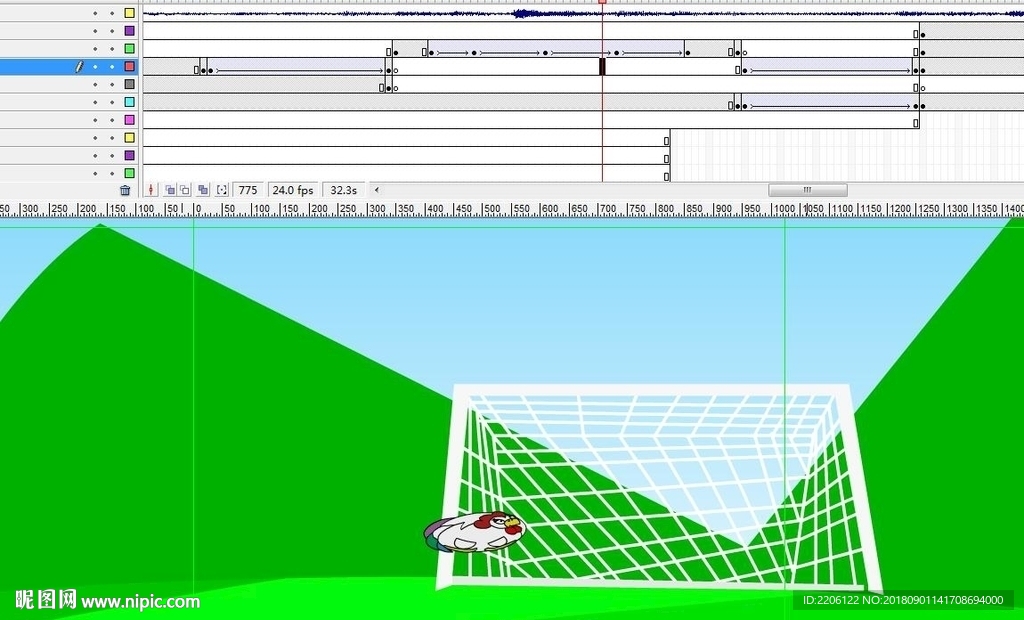1024x620 pixels.
Task: Lock the purple layer above the bottom layer
Action: click(x=112, y=155)
